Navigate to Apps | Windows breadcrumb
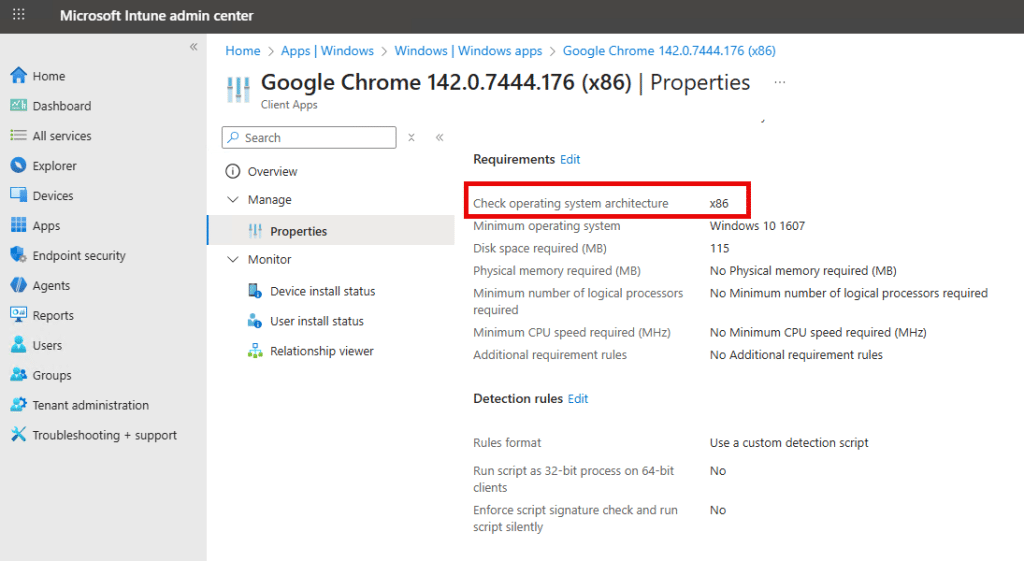This screenshot has height=561, width=1024. click(x=327, y=51)
